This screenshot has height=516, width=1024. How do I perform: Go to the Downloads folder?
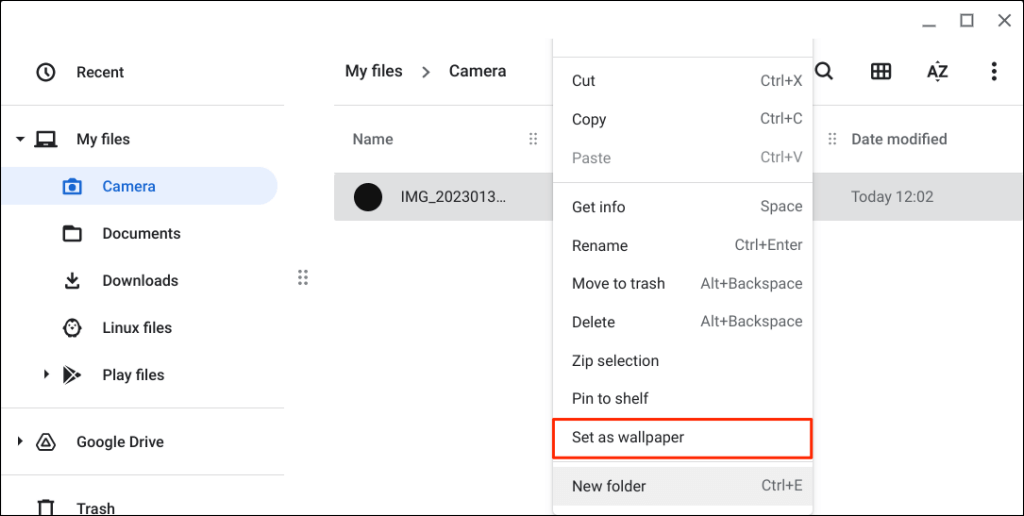click(x=140, y=281)
